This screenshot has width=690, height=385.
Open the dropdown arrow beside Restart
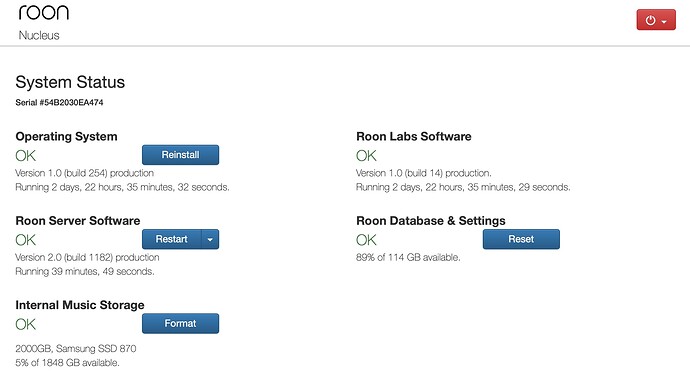coord(210,239)
